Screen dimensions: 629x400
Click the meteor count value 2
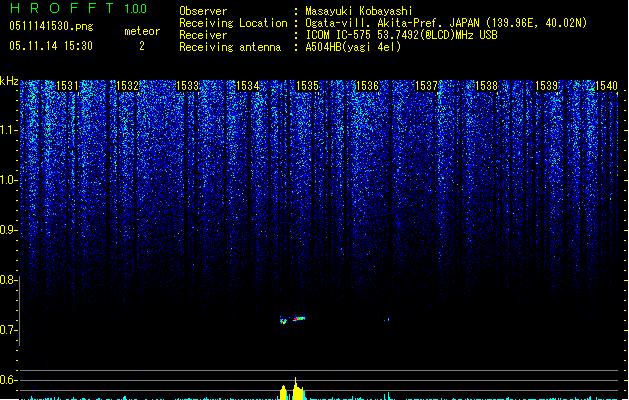(142, 46)
